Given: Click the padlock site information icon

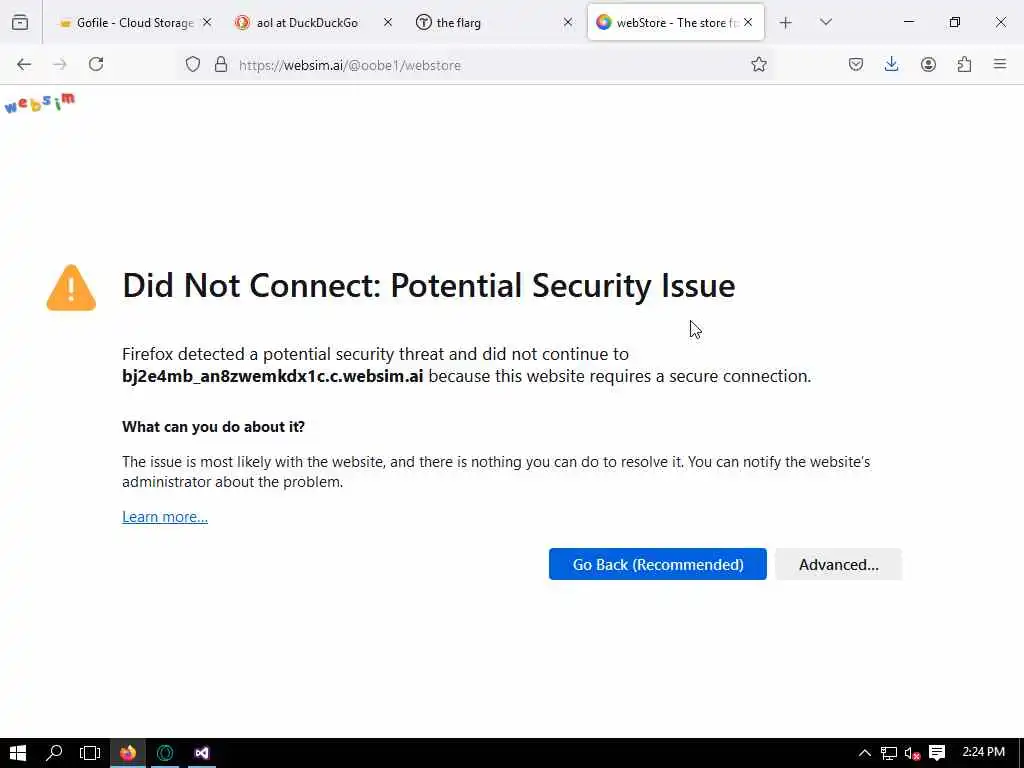Looking at the screenshot, I should pos(221,64).
